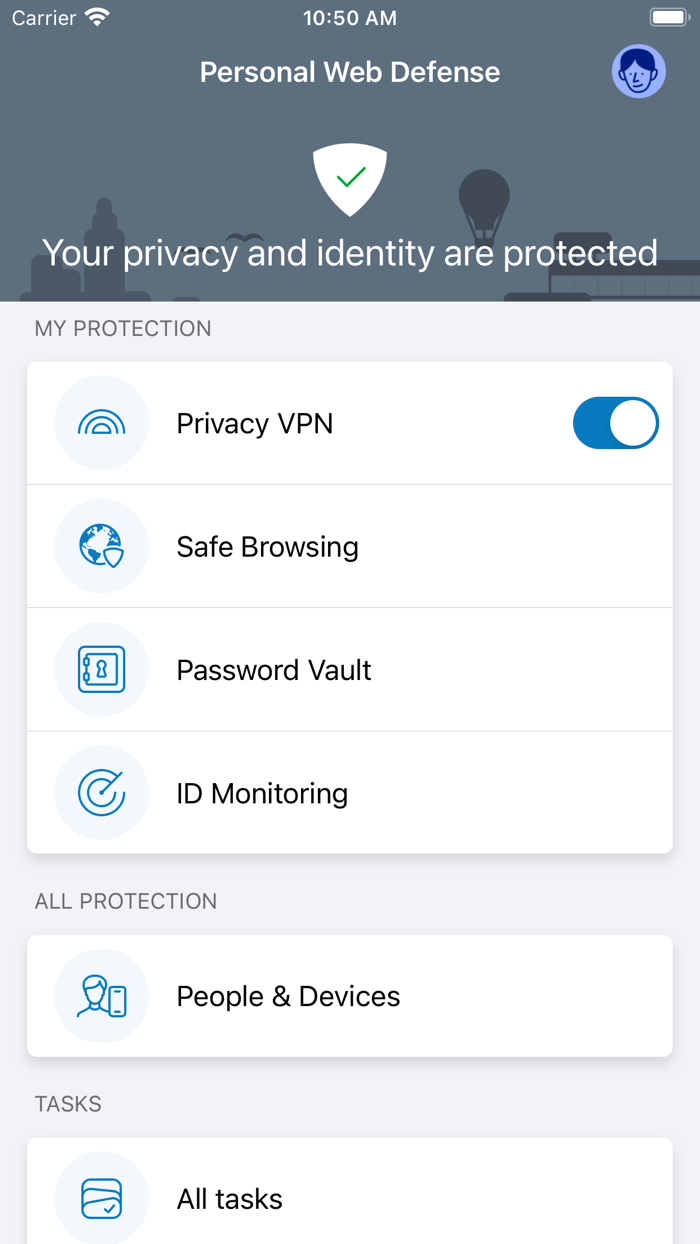Turn off Privacy VPN protection
Viewport: 700px width, 1244px height.
coord(615,422)
